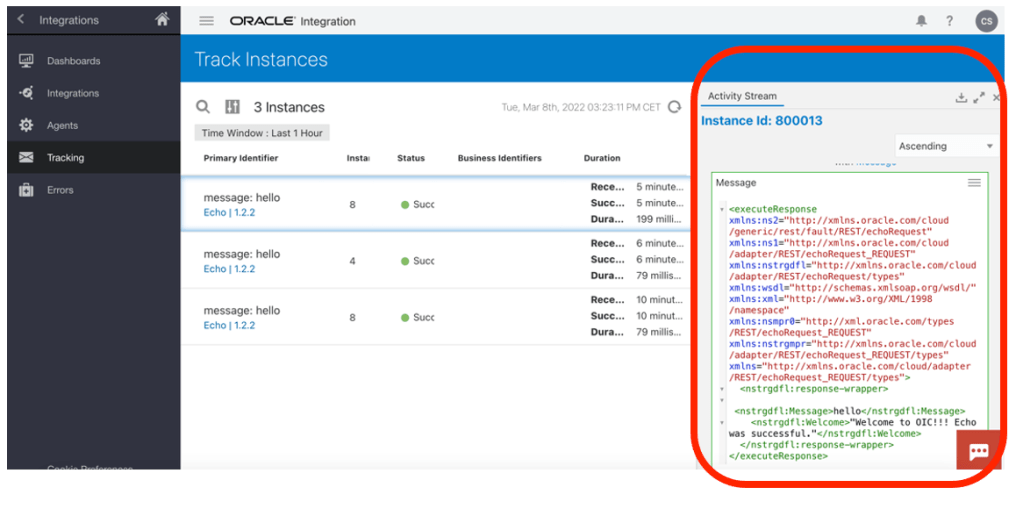
Task: Click the help question mark icon
Action: [x=950, y=21]
